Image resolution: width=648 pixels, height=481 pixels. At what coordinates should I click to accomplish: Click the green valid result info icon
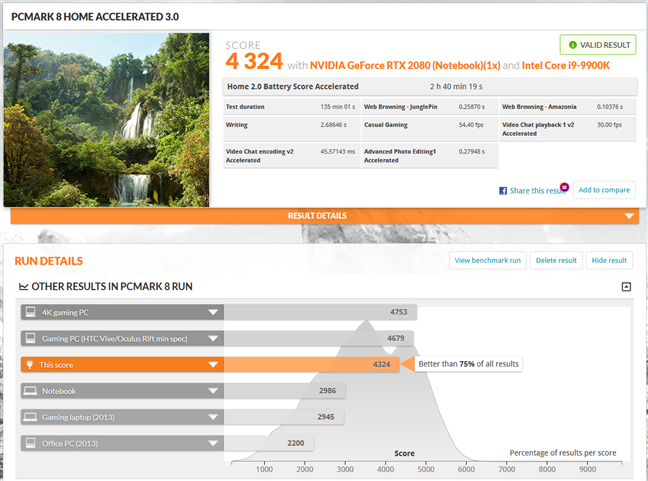coord(572,45)
